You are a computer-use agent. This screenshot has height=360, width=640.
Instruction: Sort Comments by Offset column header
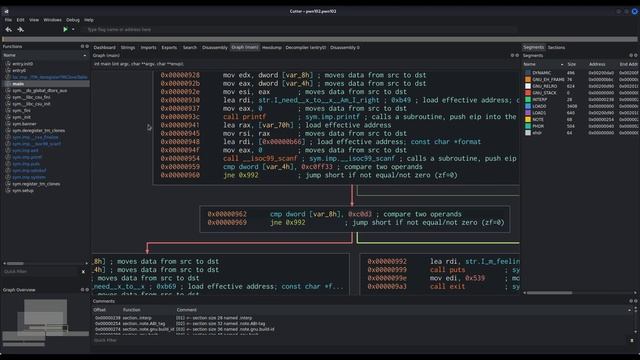(100, 310)
